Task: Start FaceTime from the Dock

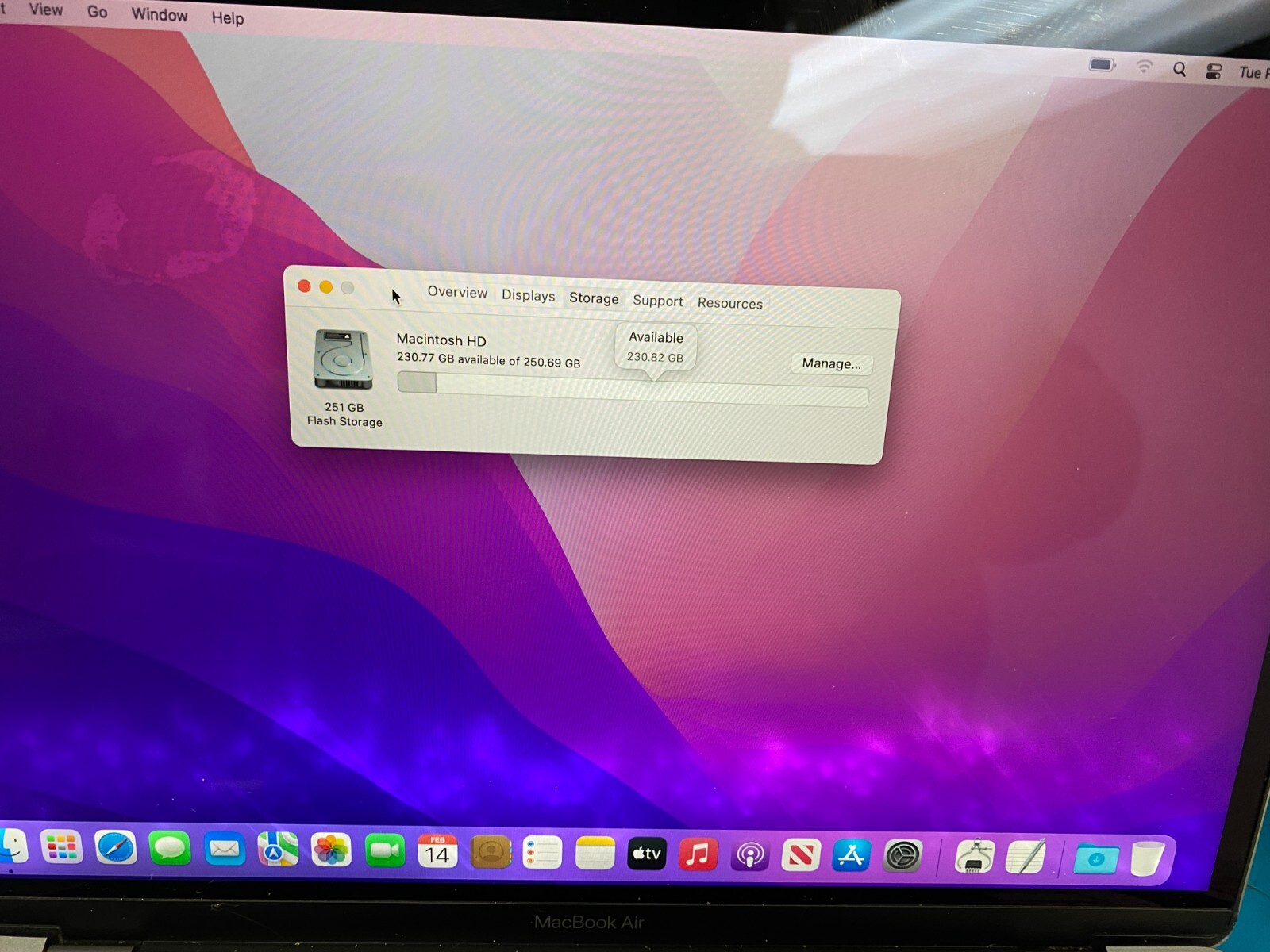Action: 385,851
